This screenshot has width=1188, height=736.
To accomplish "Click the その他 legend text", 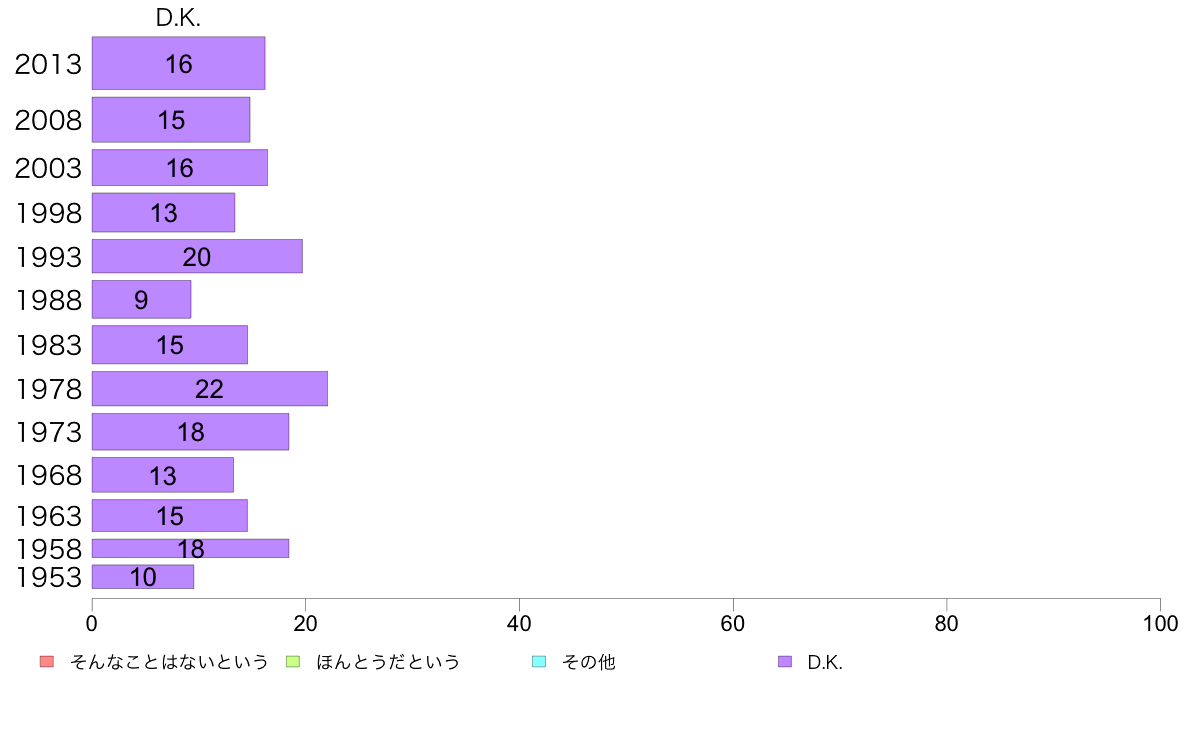I will (x=589, y=662).
